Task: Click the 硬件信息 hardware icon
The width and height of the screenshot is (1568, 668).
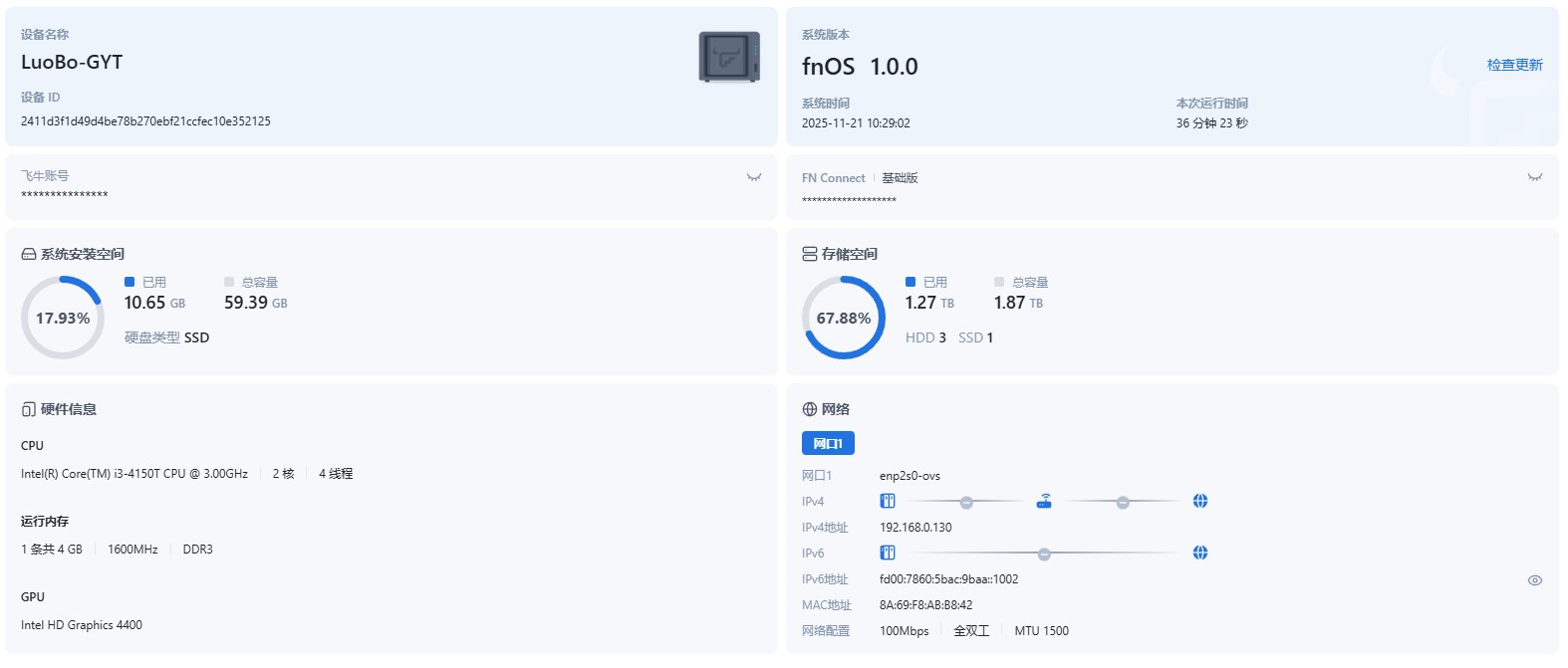Action: pos(29,410)
